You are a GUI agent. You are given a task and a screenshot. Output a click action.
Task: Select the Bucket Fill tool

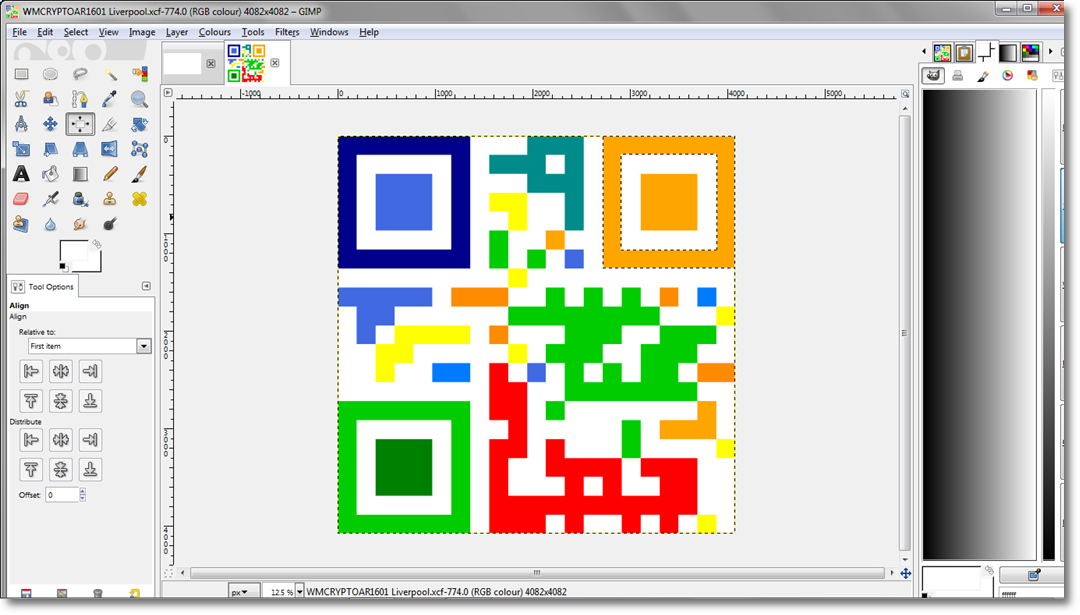[50, 174]
